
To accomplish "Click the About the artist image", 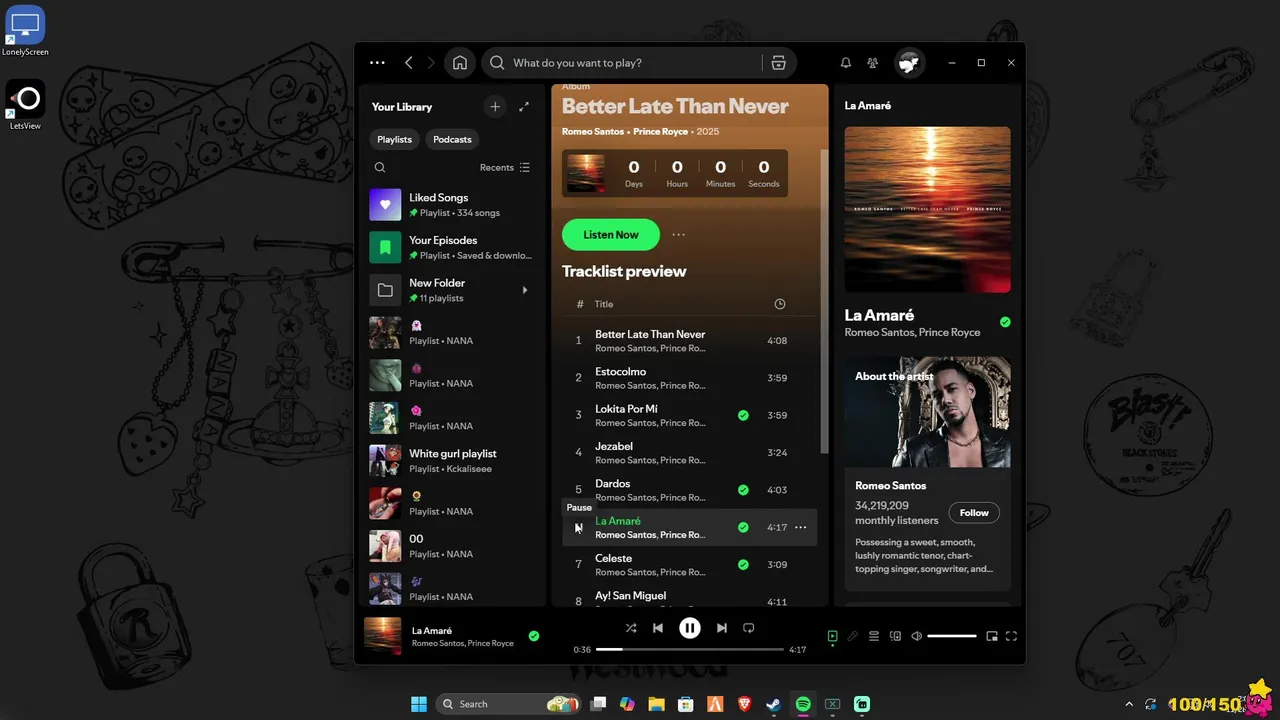I will pos(927,412).
